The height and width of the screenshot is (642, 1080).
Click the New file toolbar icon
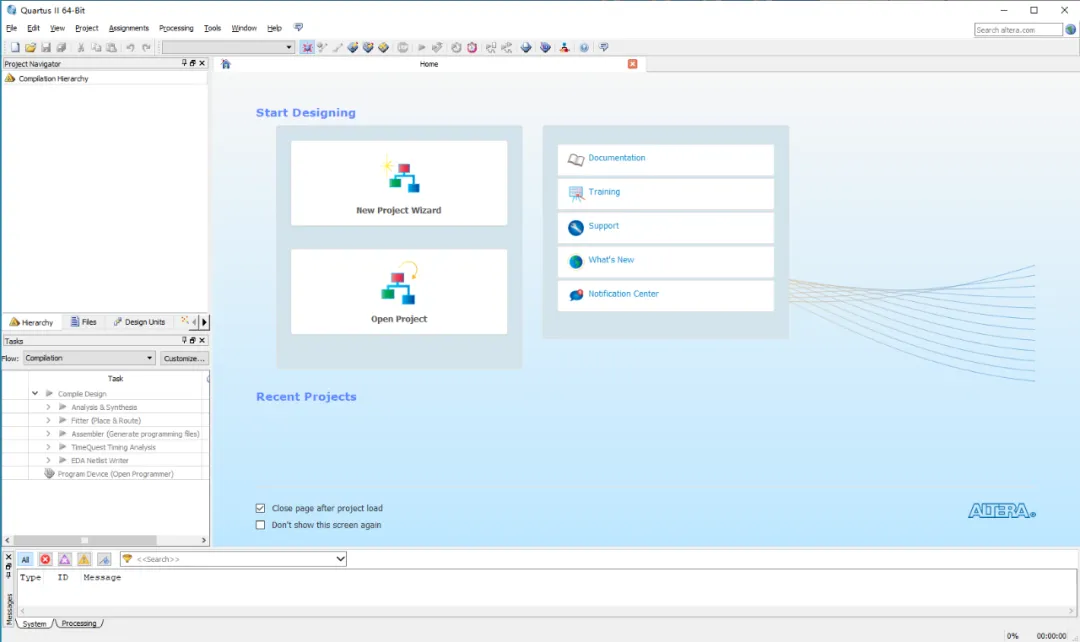[14, 48]
